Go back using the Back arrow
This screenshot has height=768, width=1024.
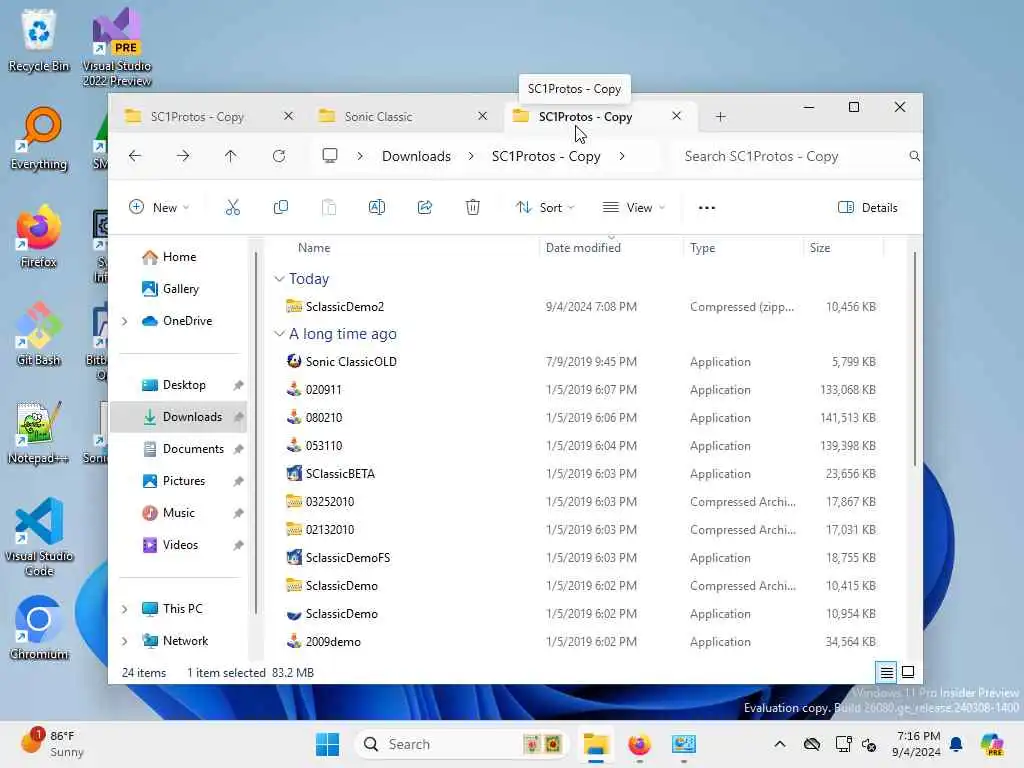click(x=135, y=156)
